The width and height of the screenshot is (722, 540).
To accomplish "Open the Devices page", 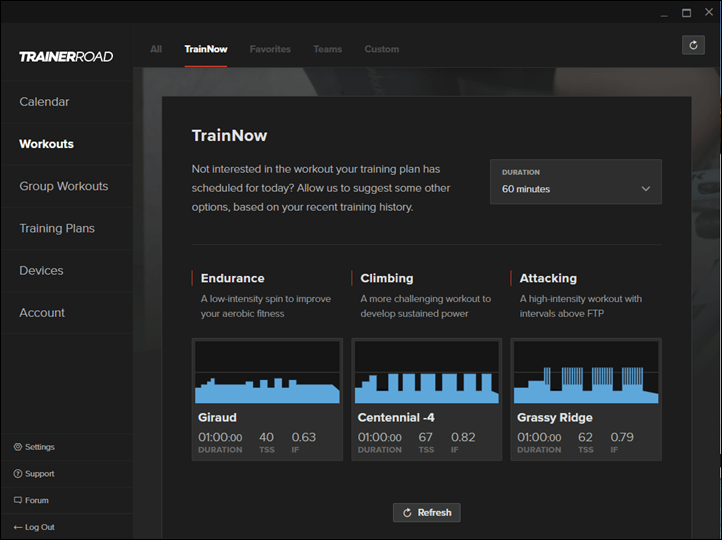I will pos(67,270).
